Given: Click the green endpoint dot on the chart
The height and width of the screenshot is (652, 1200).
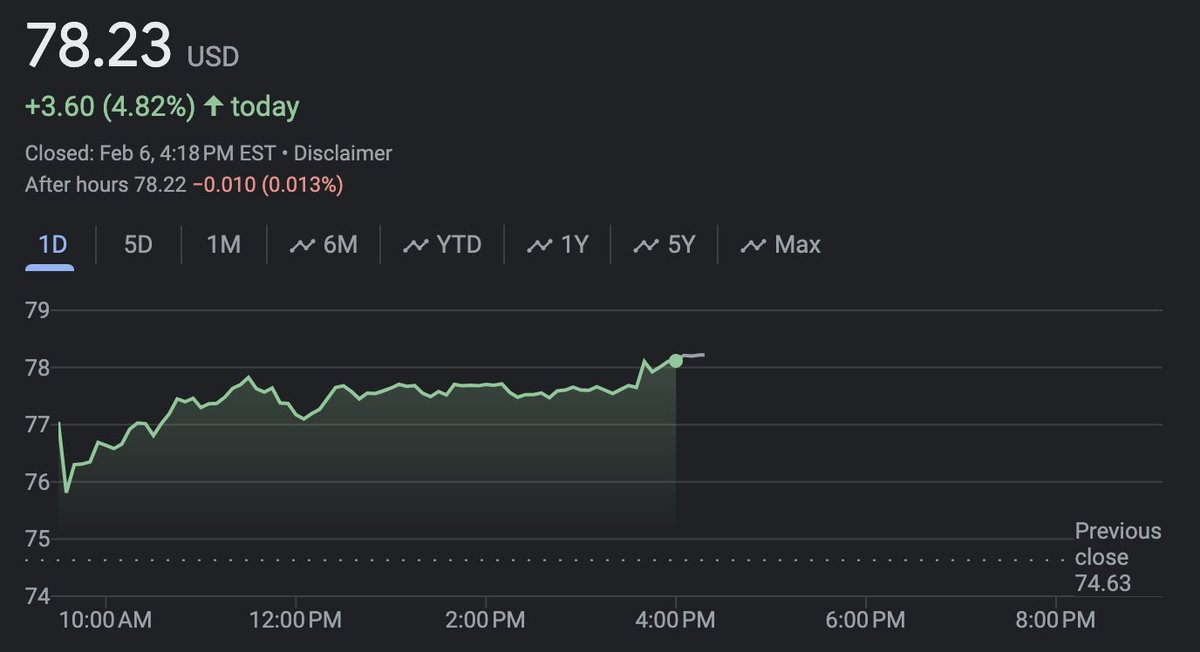Looking at the screenshot, I should (676, 359).
